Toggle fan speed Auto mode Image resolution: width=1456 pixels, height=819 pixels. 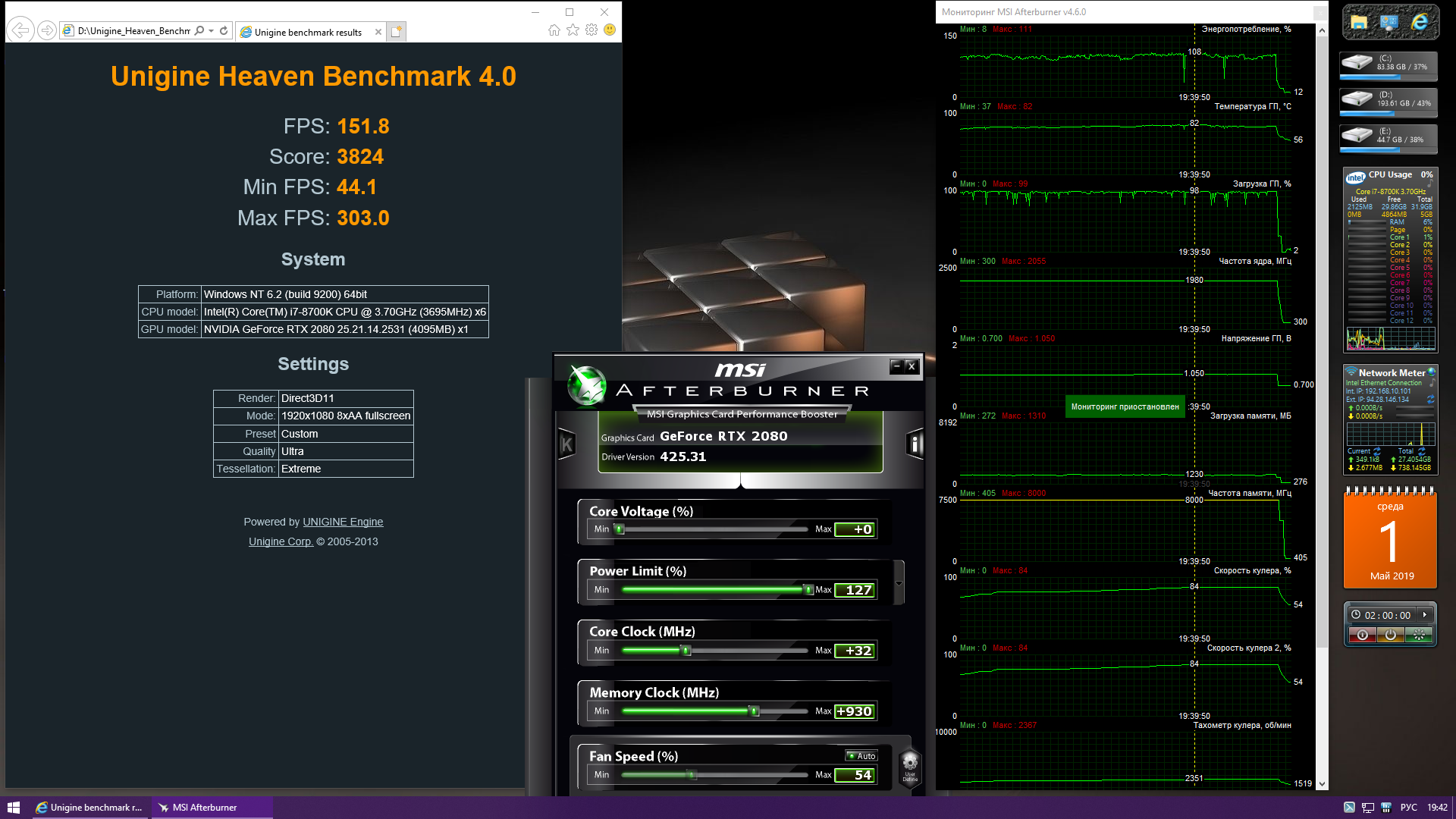coord(861,756)
